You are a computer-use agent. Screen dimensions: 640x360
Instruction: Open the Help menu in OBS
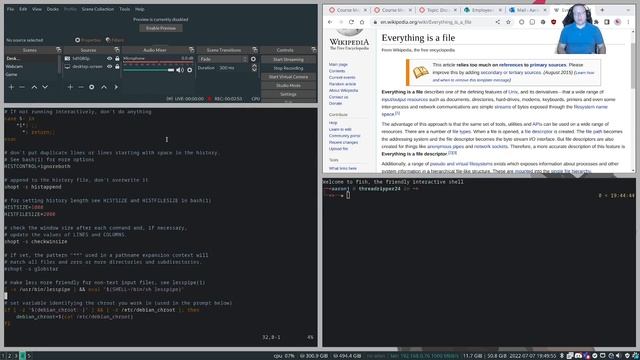coord(140,9)
